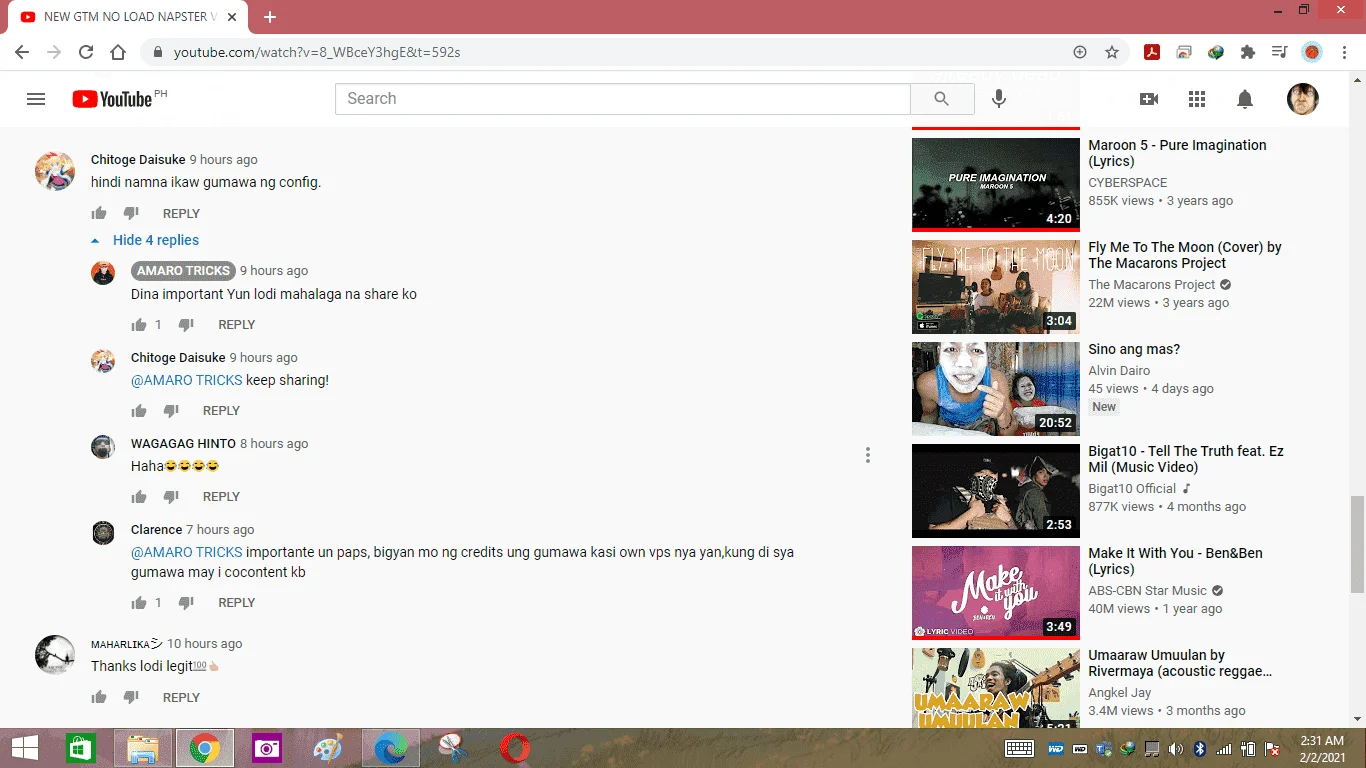Open the Create video camera icon
This screenshot has width=1366, height=768.
pyautogui.click(x=1149, y=99)
